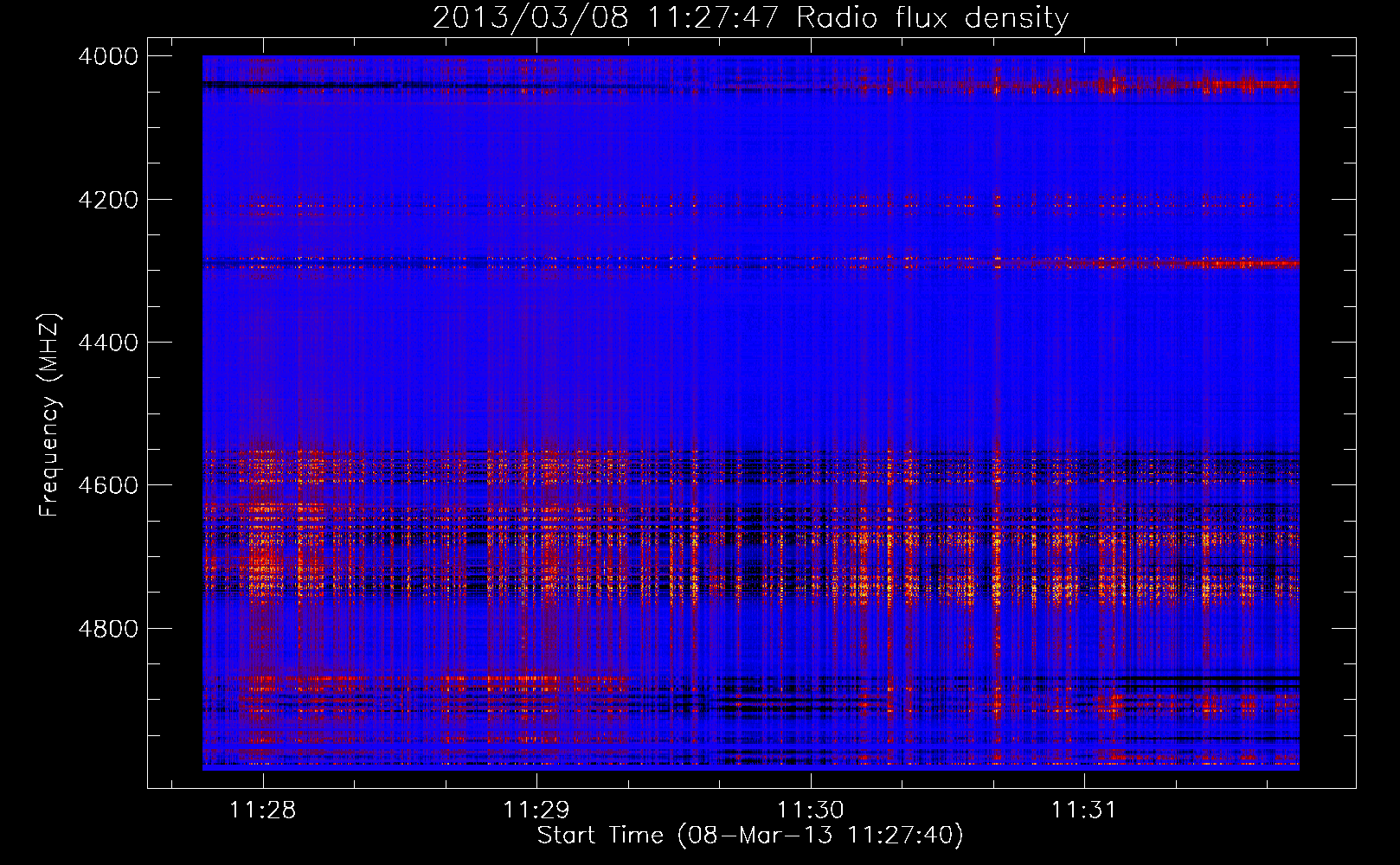Viewport: 1400px width, 865px height.
Task: Click the 11:29 time axis label
Action: pyautogui.click(x=536, y=811)
